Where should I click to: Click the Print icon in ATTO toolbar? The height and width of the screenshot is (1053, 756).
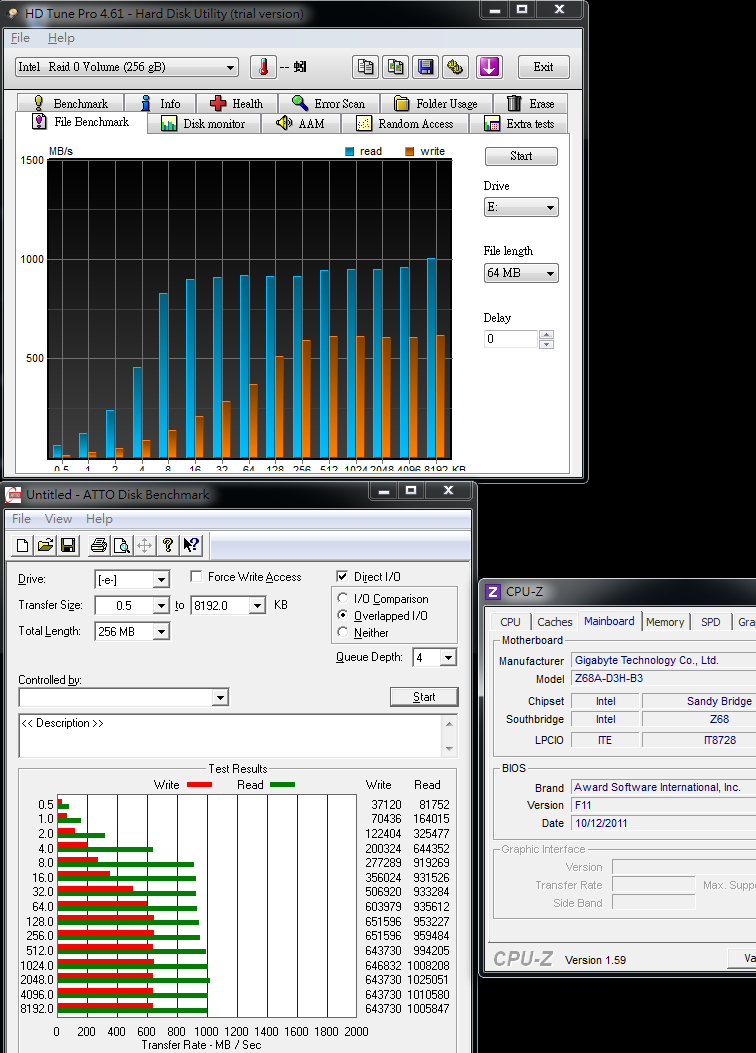click(x=98, y=545)
